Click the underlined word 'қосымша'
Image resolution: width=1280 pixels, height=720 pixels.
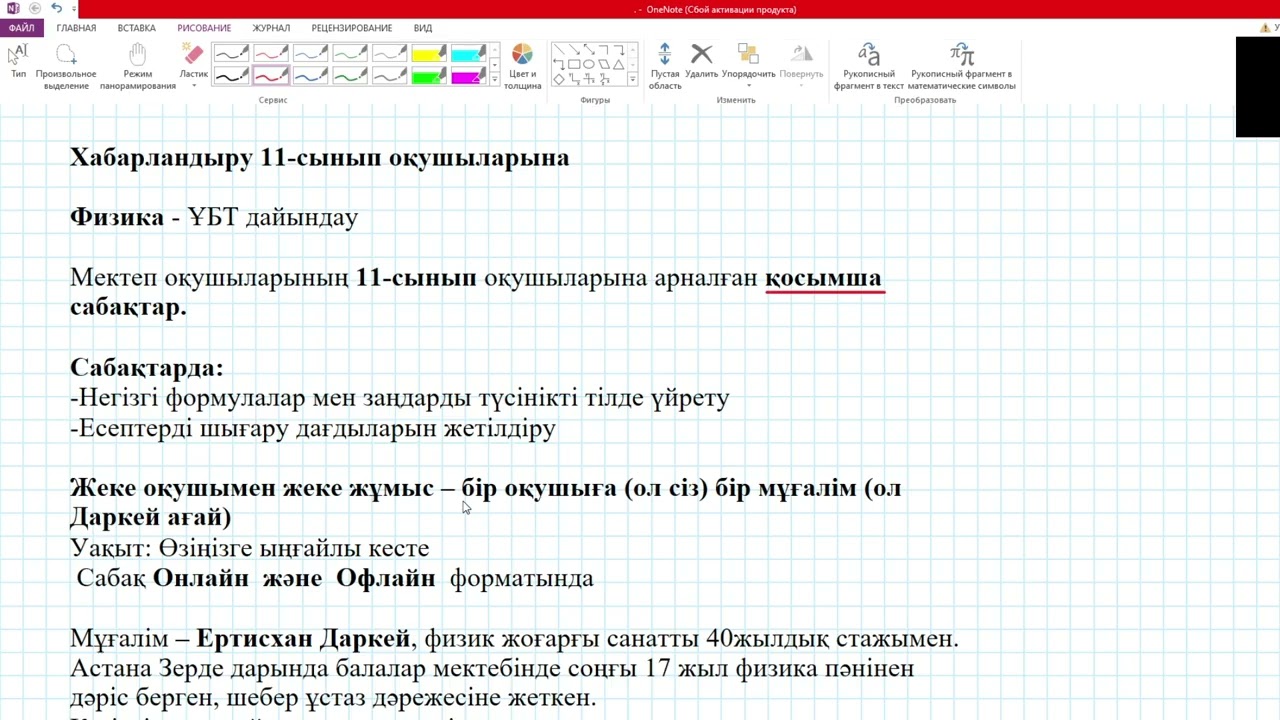[x=823, y=279]
